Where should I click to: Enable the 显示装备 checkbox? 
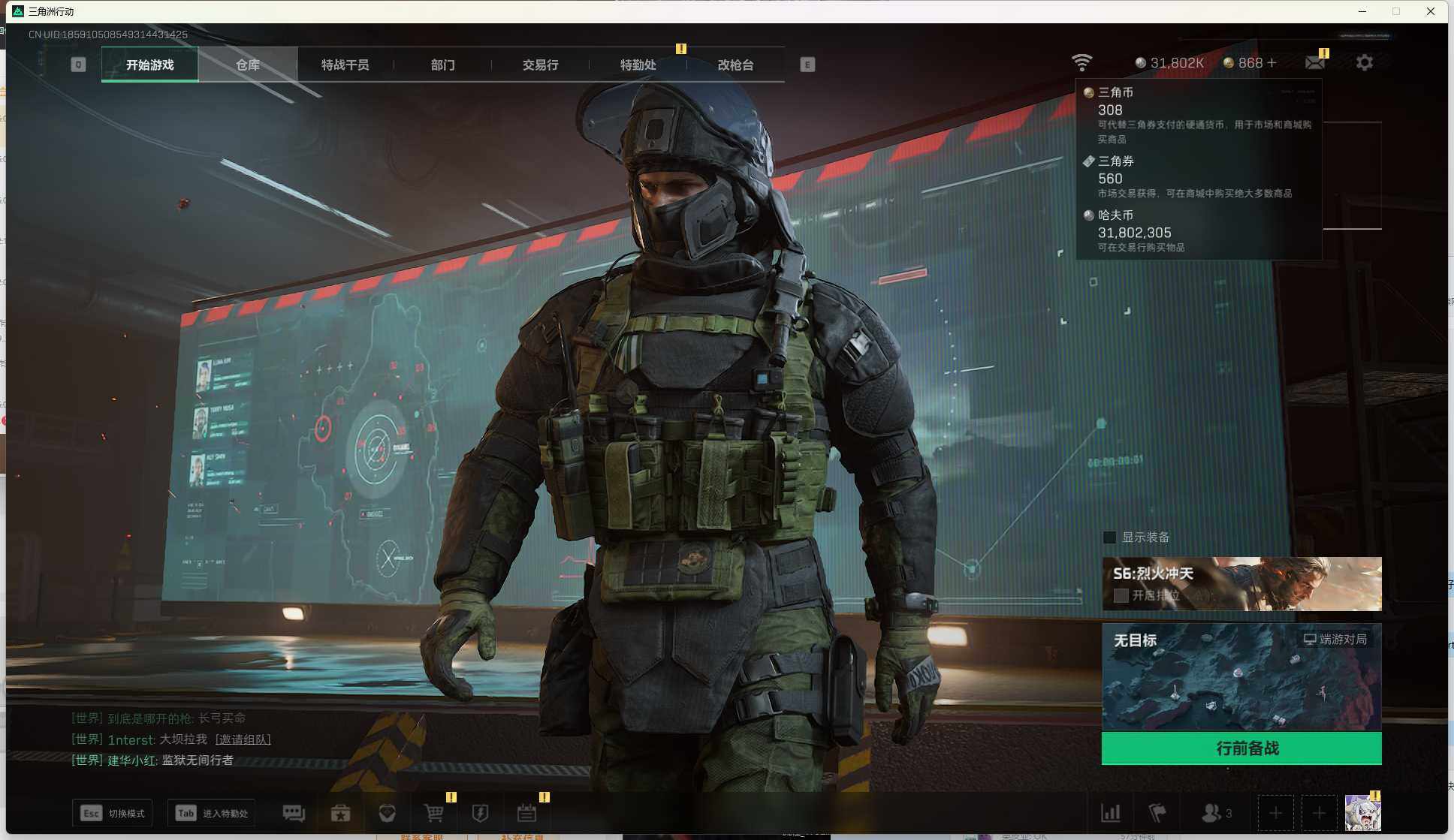[1109, 537]
